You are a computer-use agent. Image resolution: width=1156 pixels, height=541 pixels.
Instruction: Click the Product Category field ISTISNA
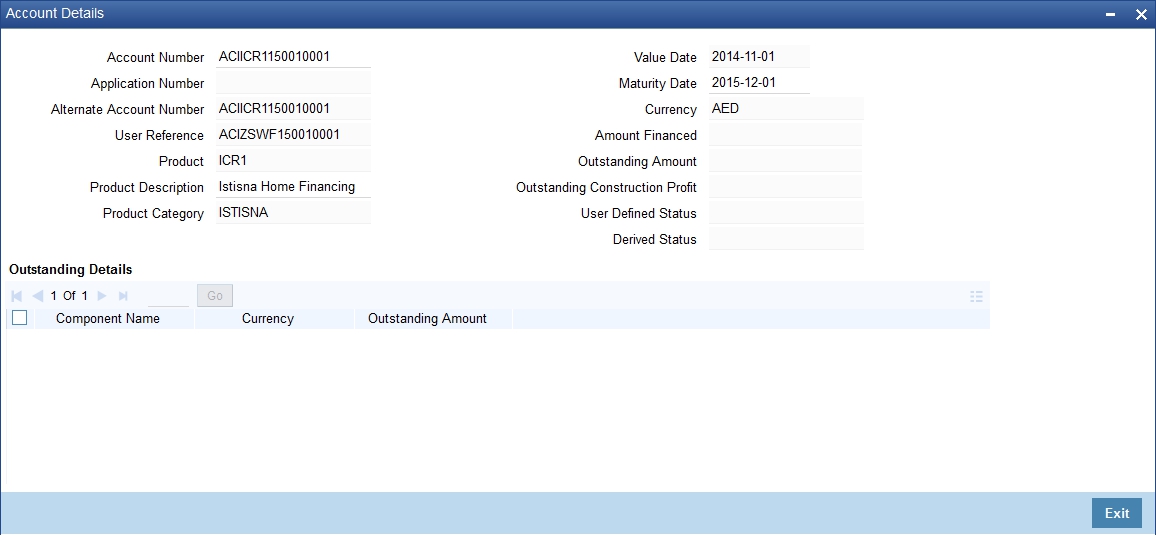(293, 213)
